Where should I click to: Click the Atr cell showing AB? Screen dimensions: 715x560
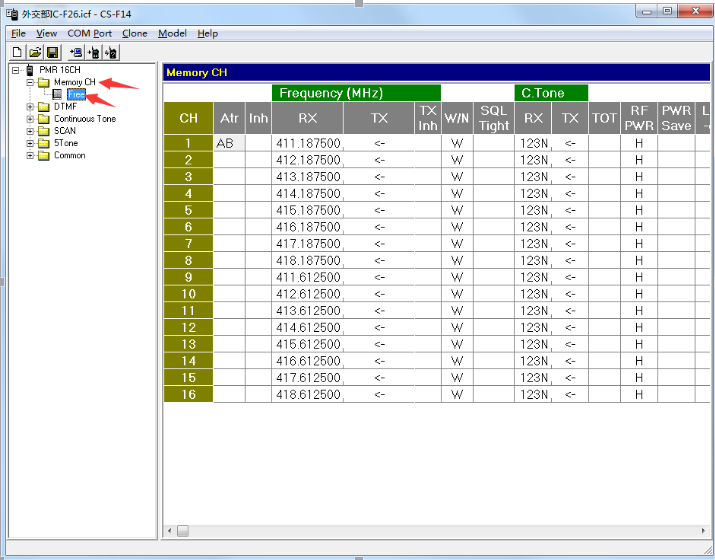229,143
